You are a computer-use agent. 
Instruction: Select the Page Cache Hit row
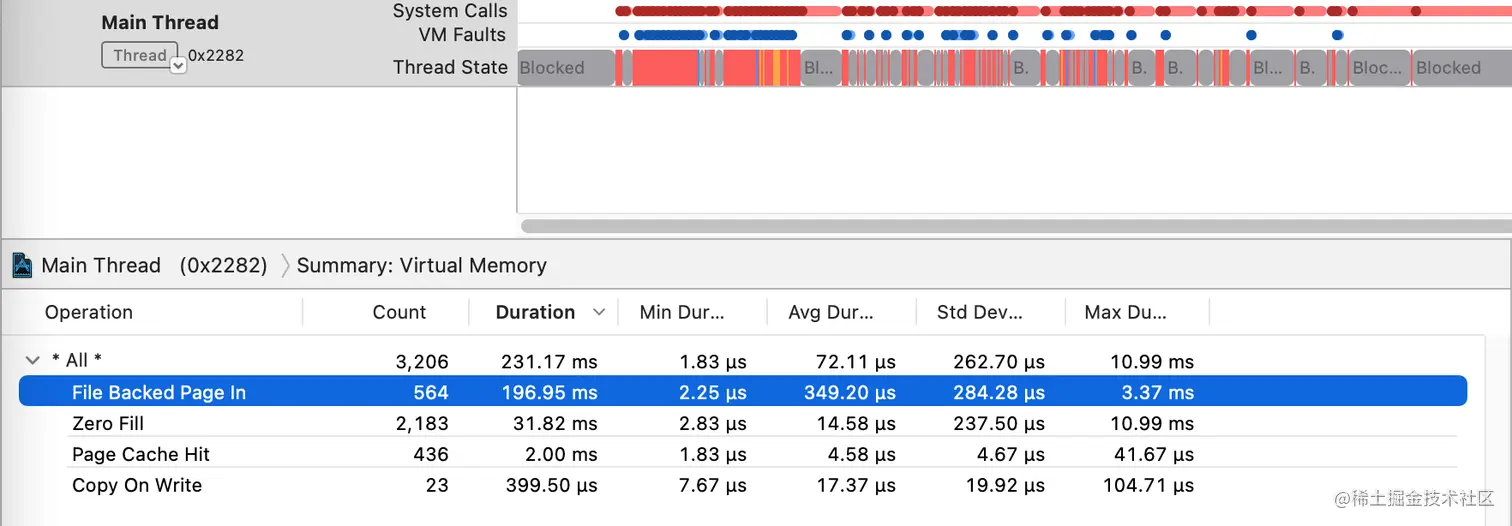[x=140, y=454]
